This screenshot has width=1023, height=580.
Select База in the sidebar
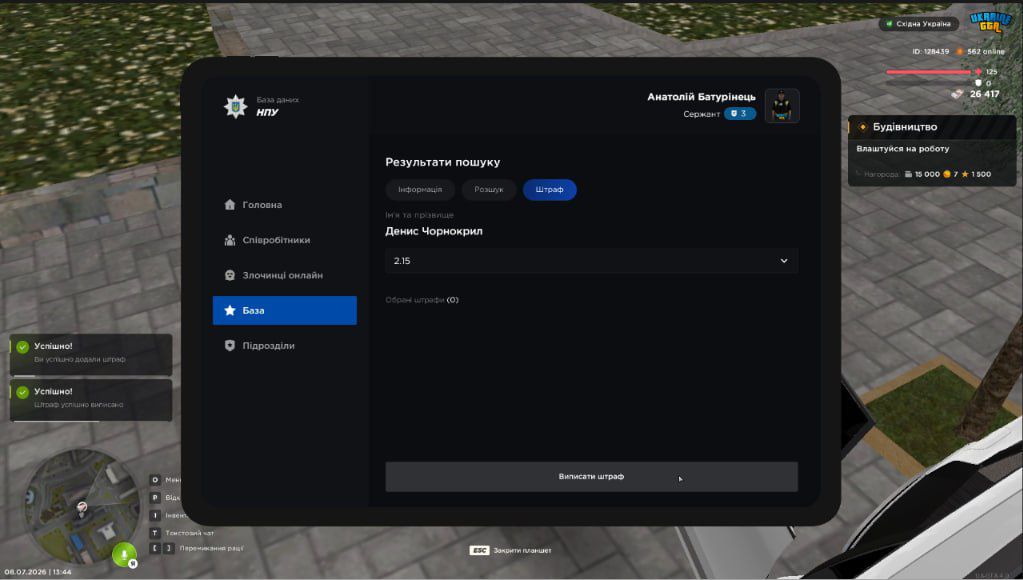[x=284, y=311]
